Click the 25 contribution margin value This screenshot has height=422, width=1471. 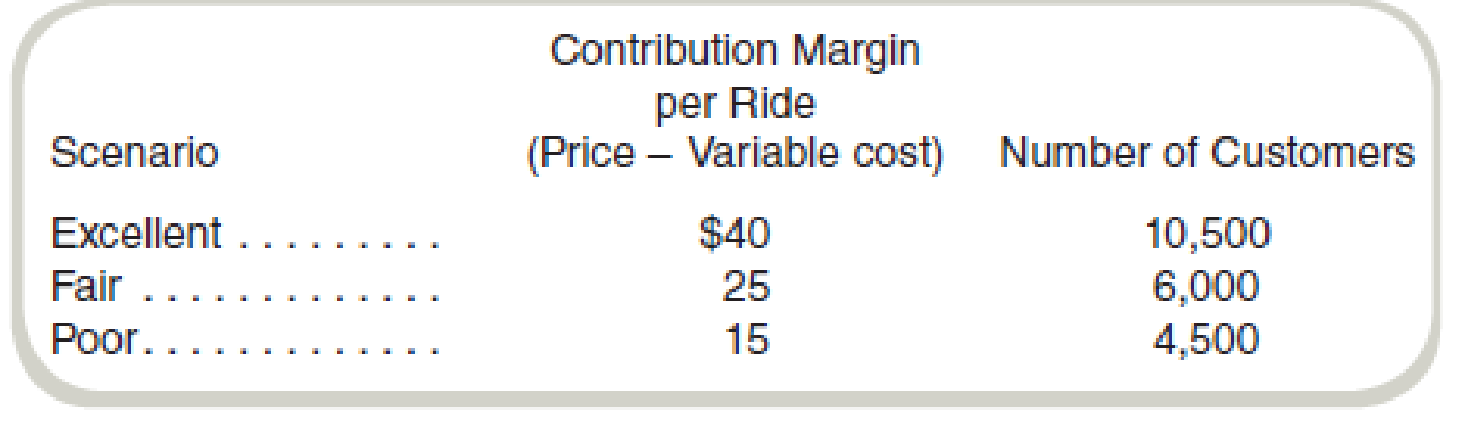pos(748,287)
